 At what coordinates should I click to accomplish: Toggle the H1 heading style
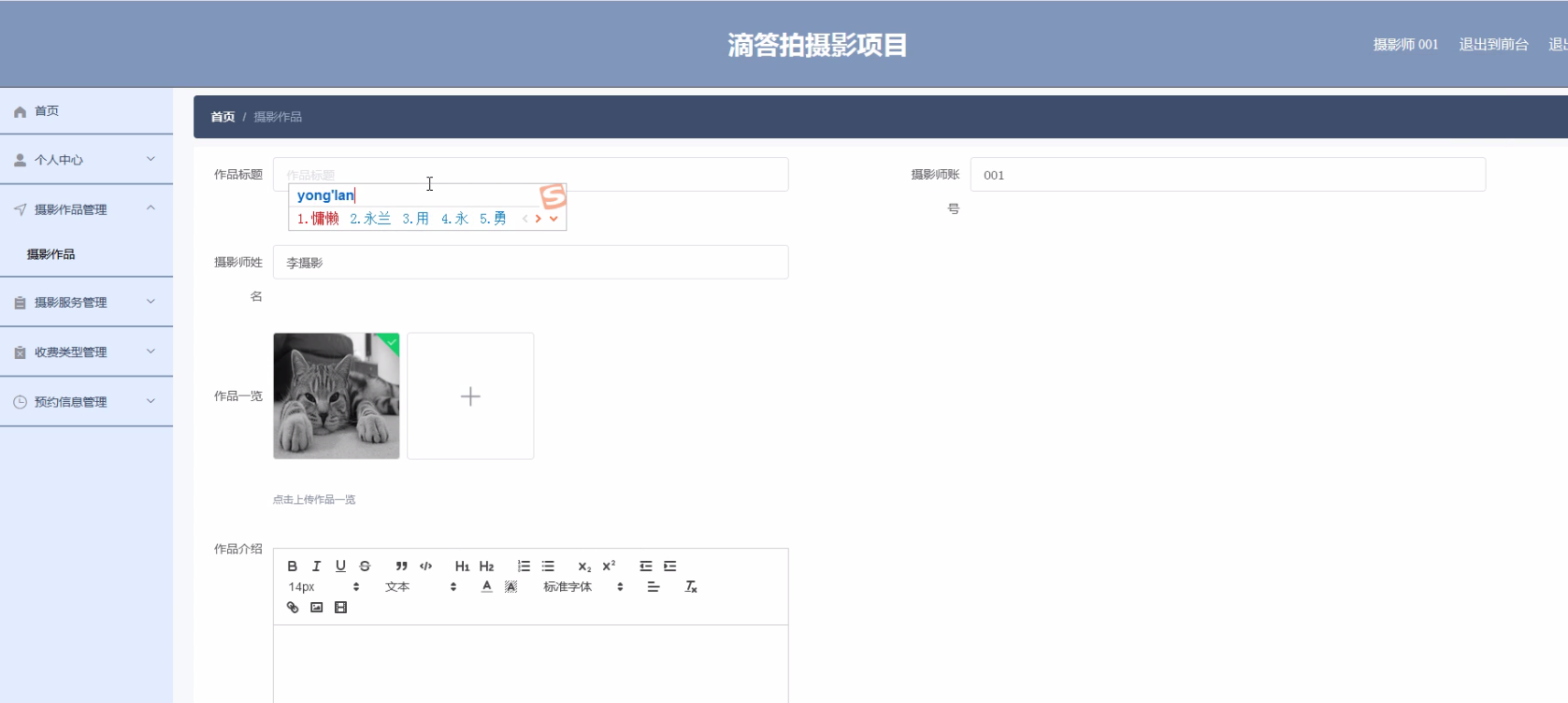462,567
